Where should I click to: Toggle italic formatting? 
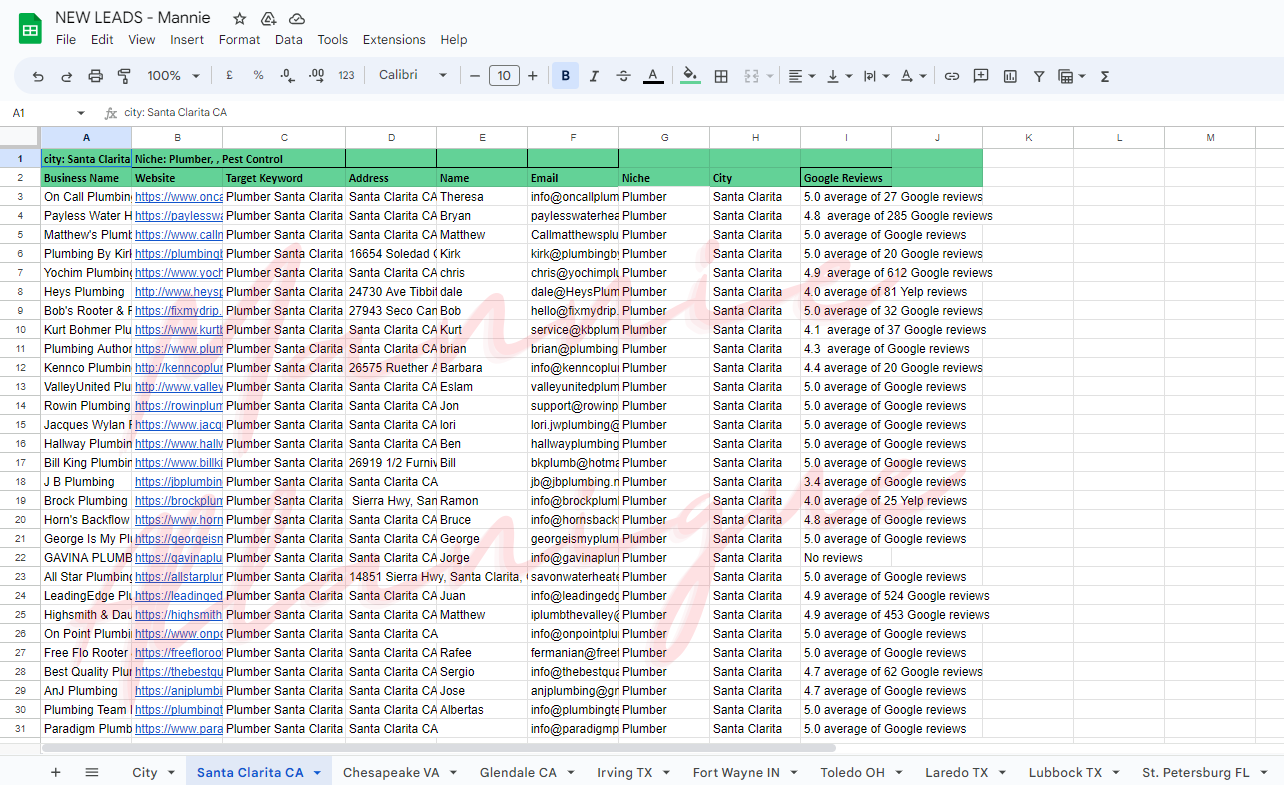click(x=595, y=76)
